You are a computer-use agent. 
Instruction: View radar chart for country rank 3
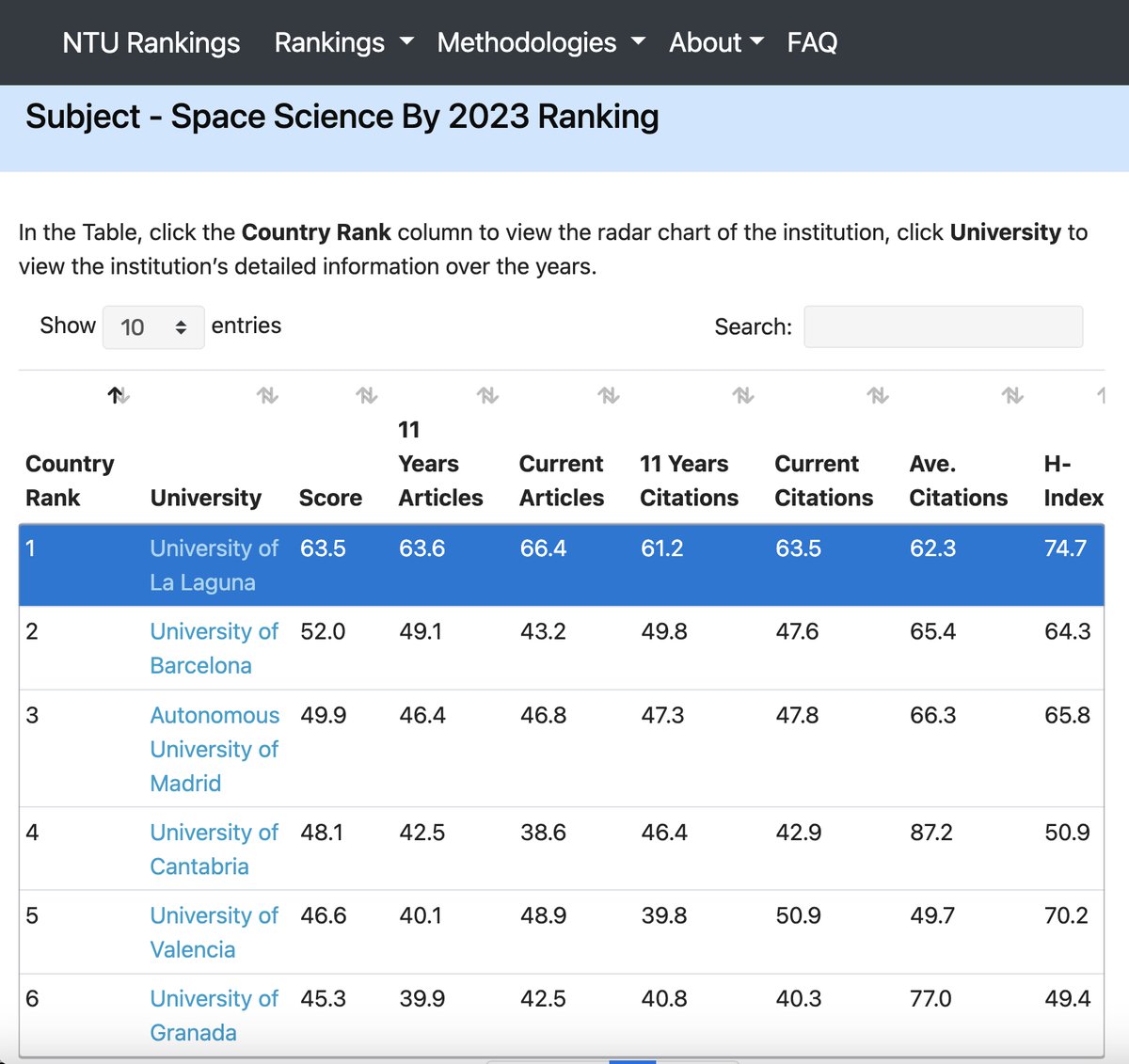coord(32,715)
